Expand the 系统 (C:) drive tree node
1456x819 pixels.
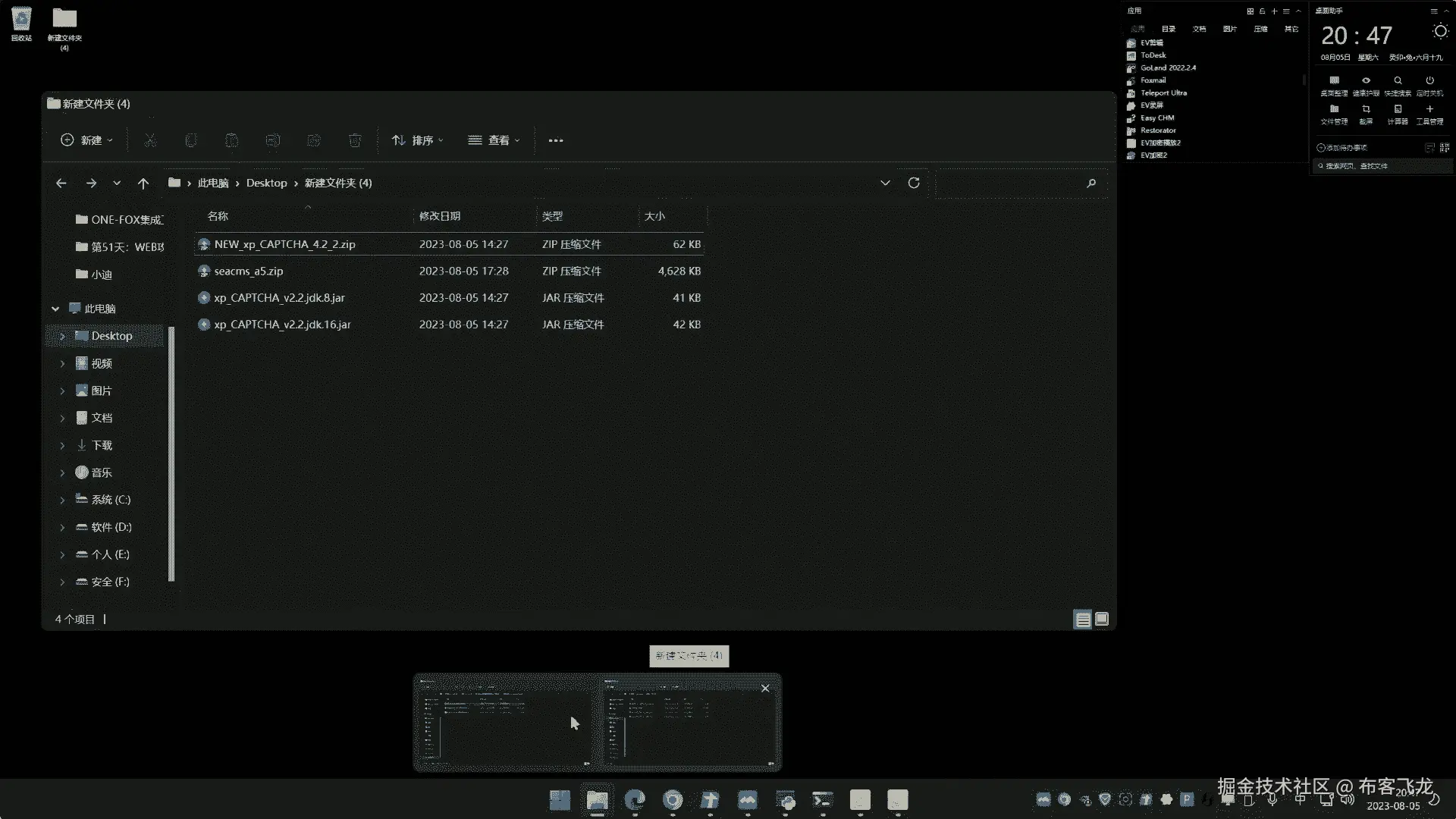[x=62, y=500]
